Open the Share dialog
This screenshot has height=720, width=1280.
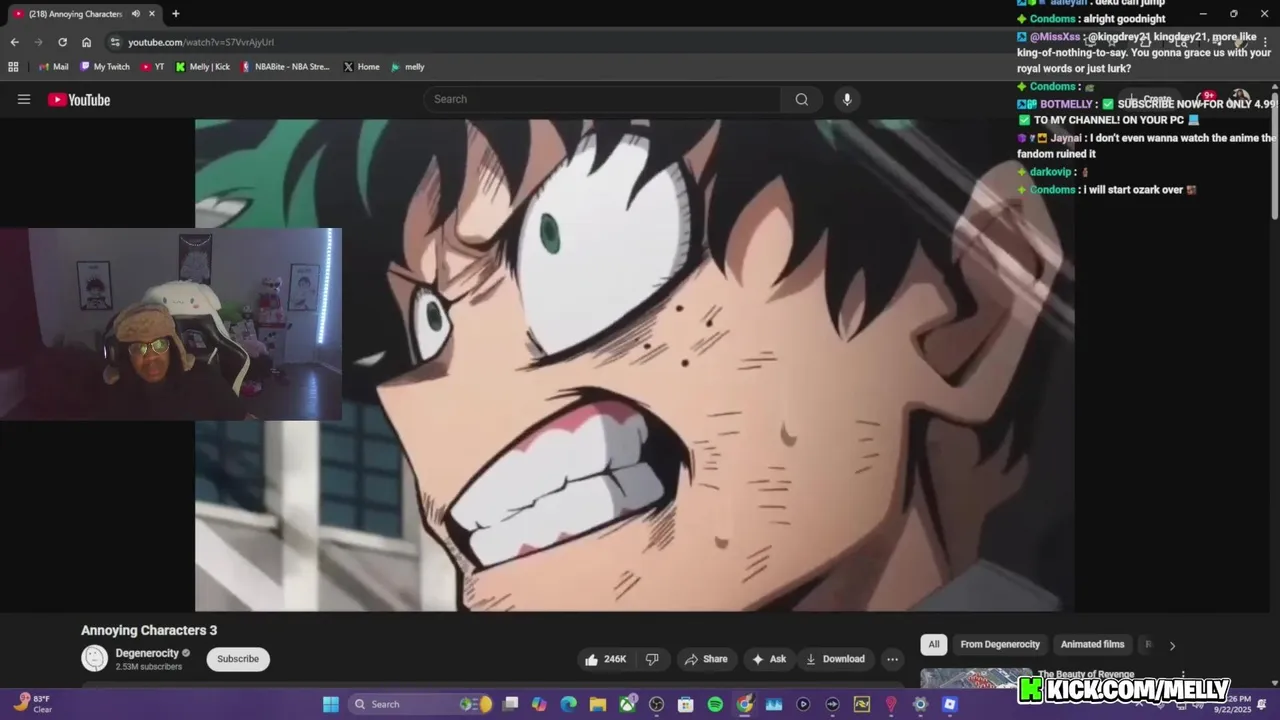click(705, 659)
